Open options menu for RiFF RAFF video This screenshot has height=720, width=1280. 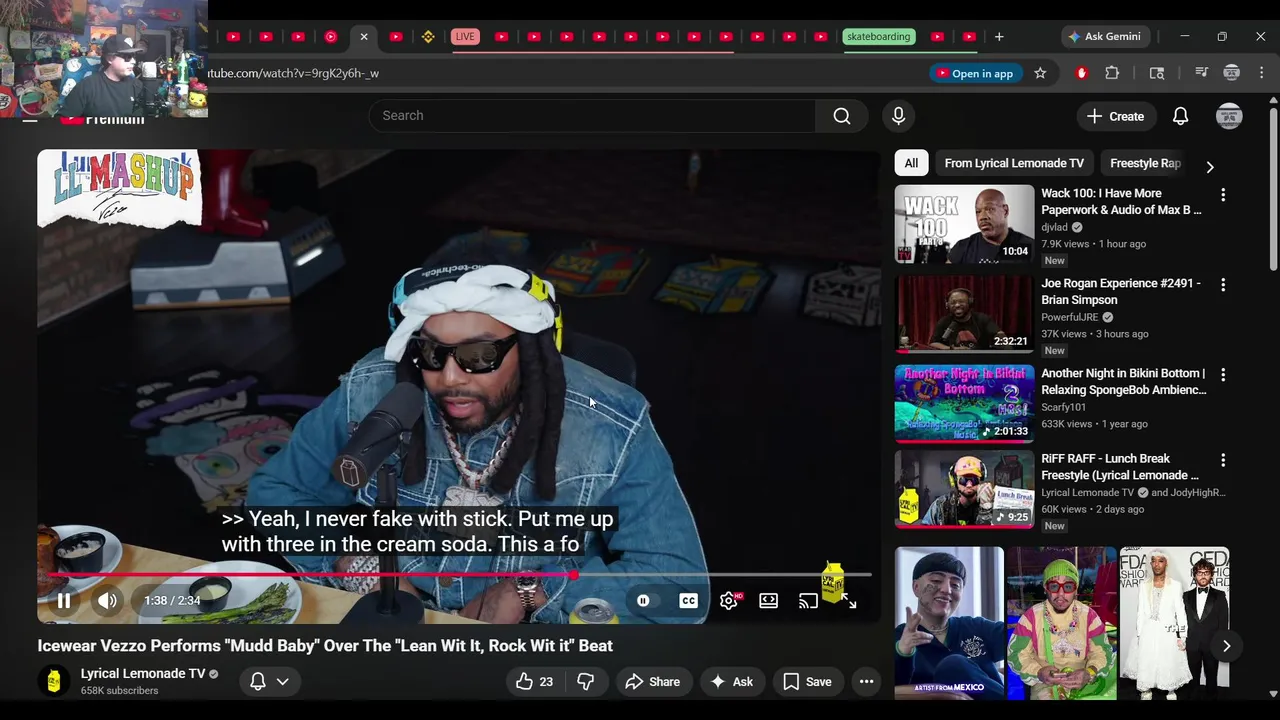[x=1222, y=461]
